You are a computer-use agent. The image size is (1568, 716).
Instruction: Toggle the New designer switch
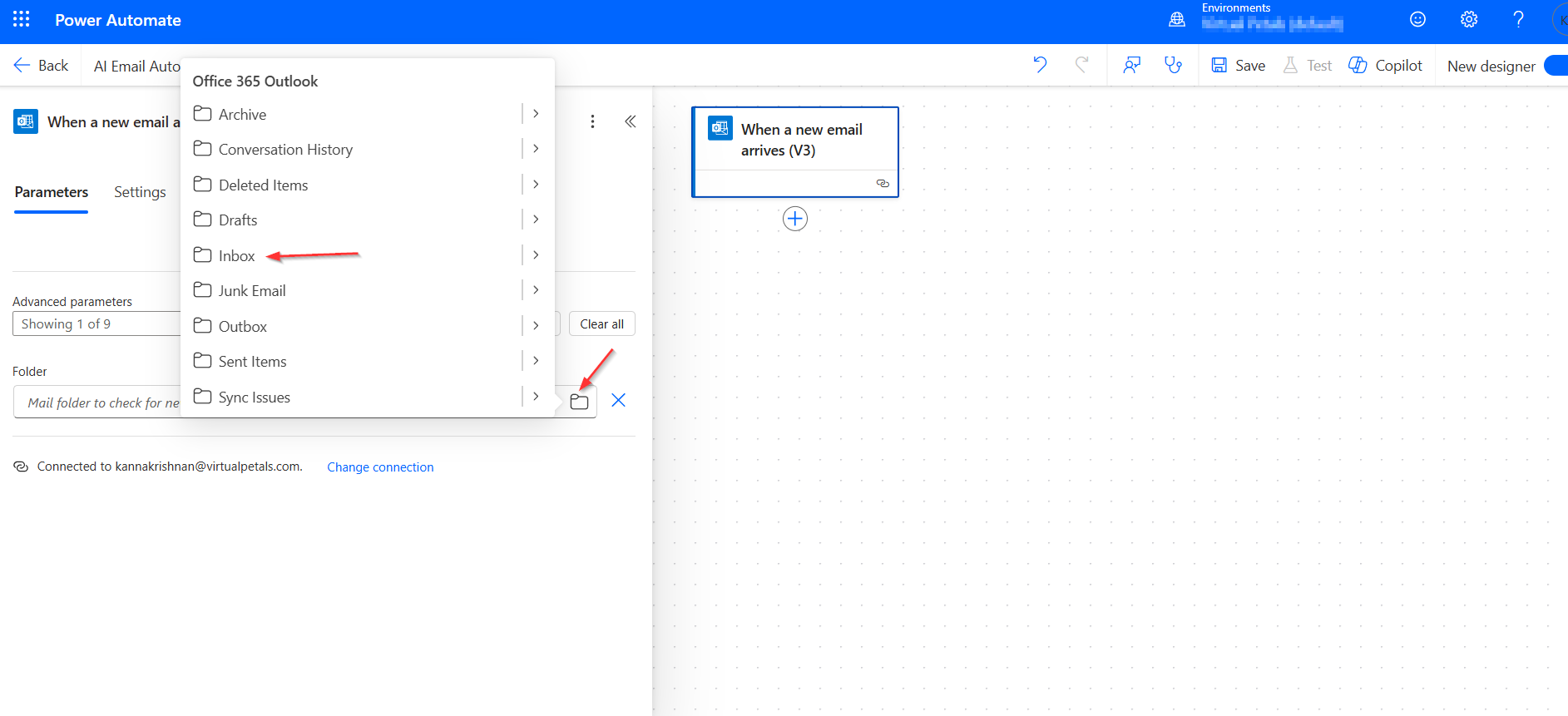point(1556,66)
